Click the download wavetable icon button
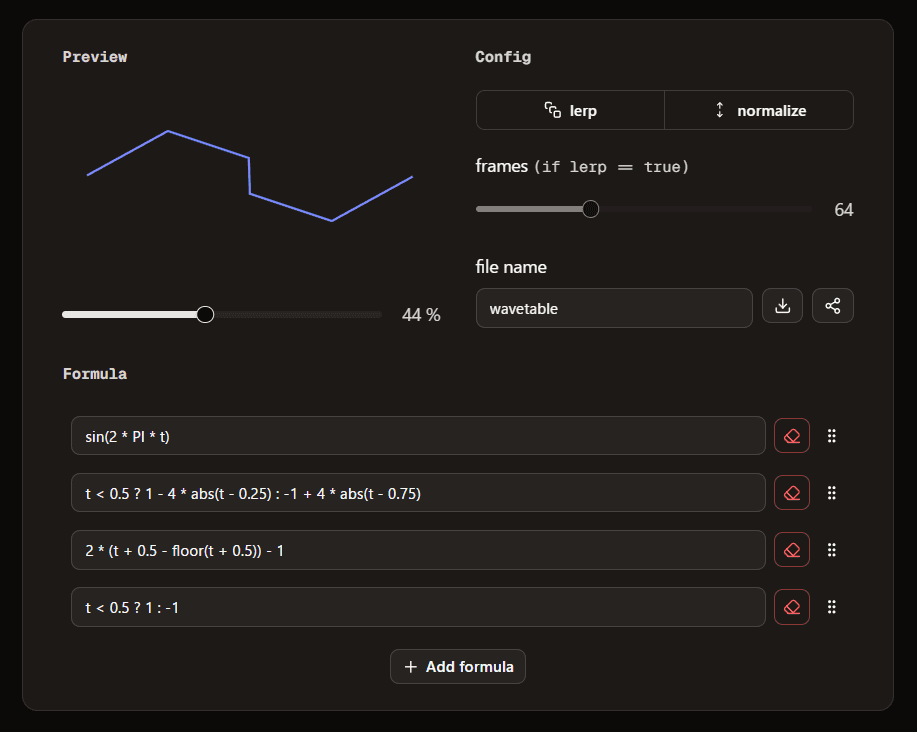Viewport: 917px width, 732px height. (x=782, y=306)
